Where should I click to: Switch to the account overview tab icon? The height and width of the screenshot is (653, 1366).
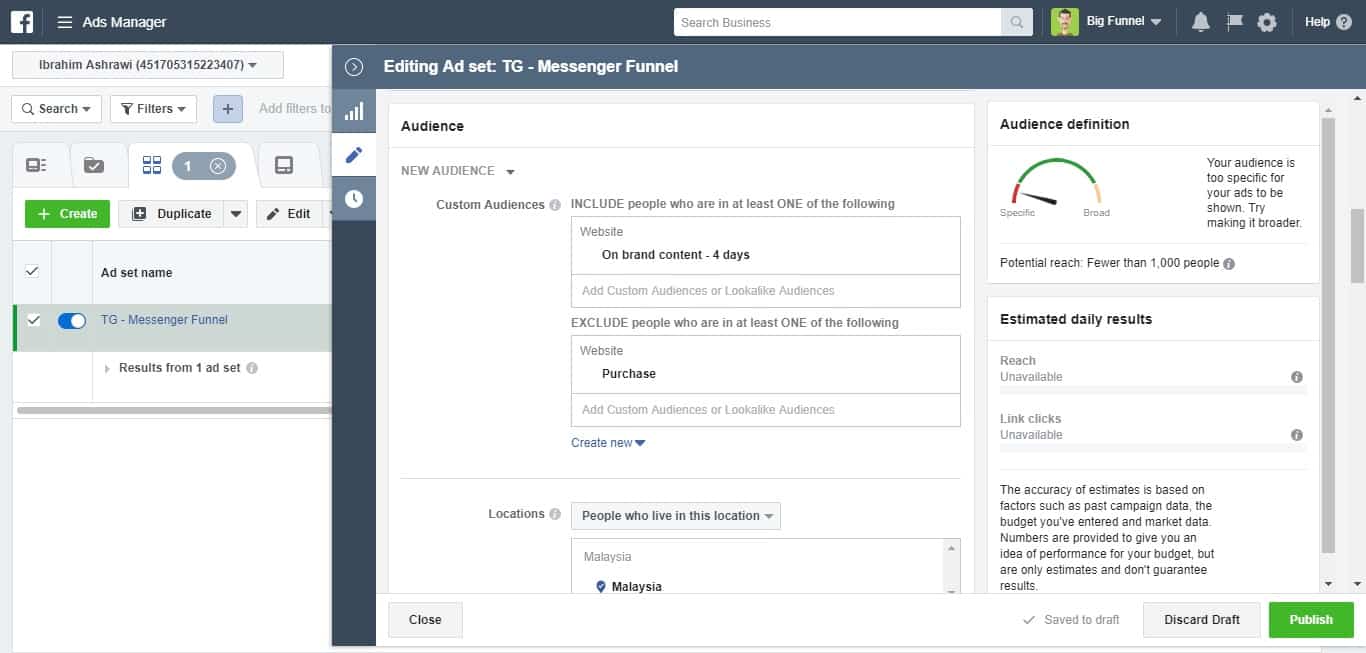click(x=37, y=166)
